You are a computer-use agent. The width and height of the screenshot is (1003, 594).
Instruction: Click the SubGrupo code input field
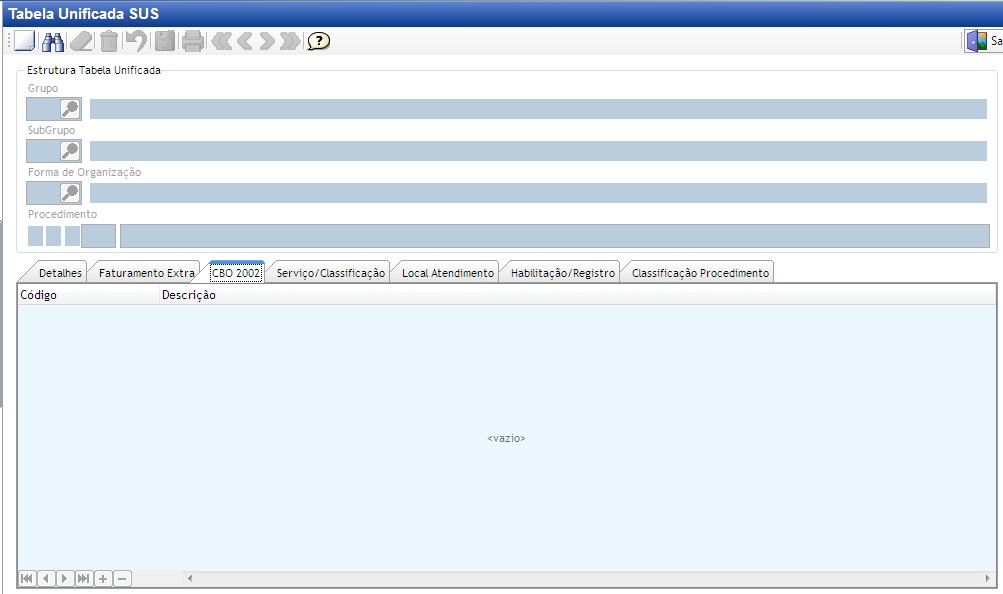click(x=43, y=151)
